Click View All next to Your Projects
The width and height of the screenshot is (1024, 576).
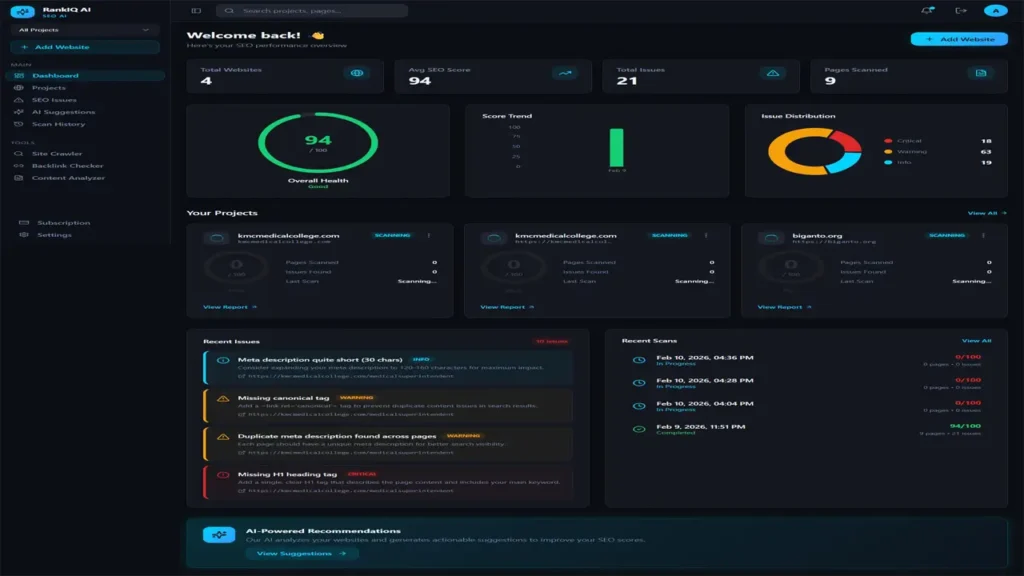pos(987,213)
